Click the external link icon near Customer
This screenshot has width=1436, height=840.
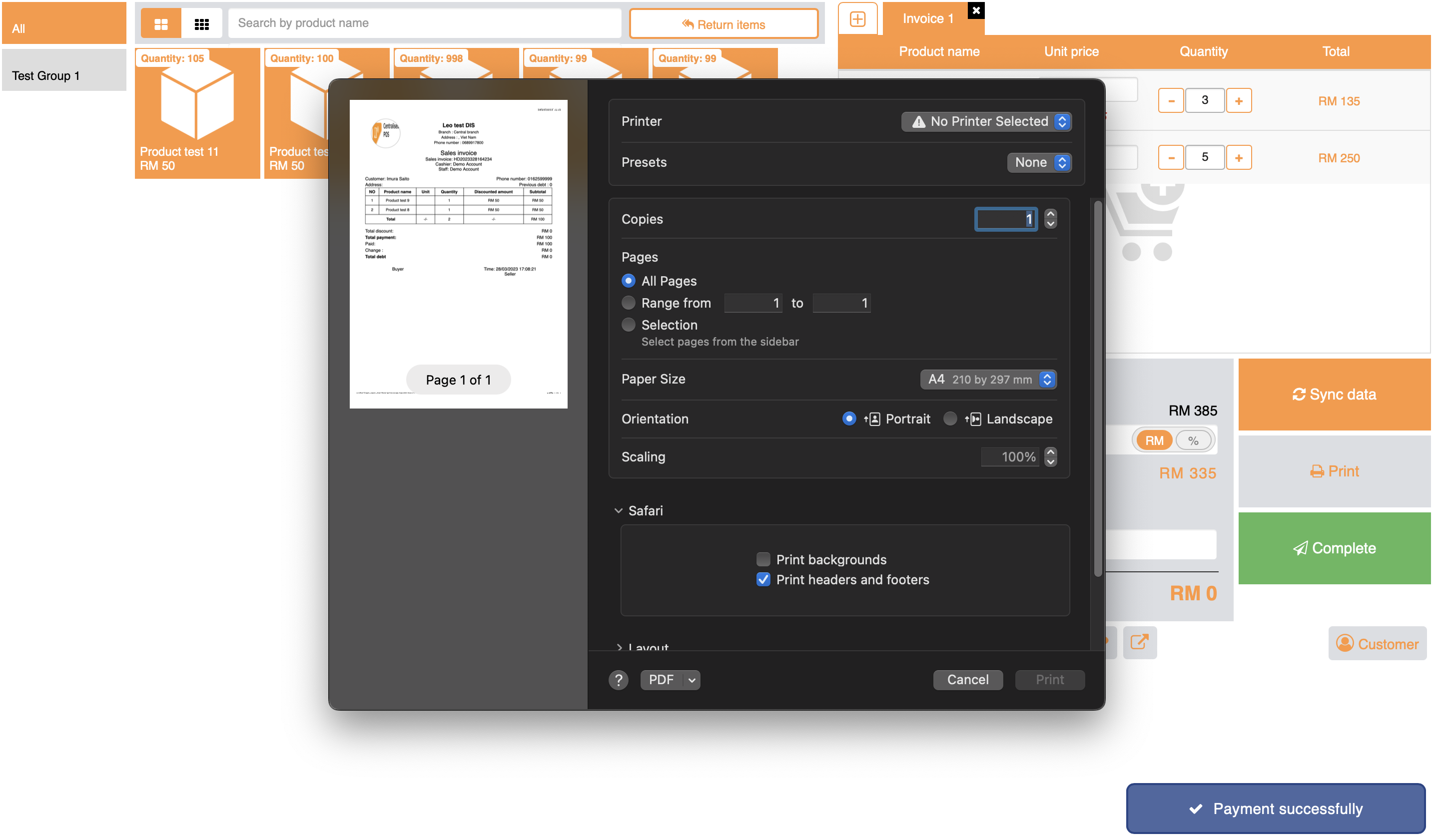[1139, 643]
